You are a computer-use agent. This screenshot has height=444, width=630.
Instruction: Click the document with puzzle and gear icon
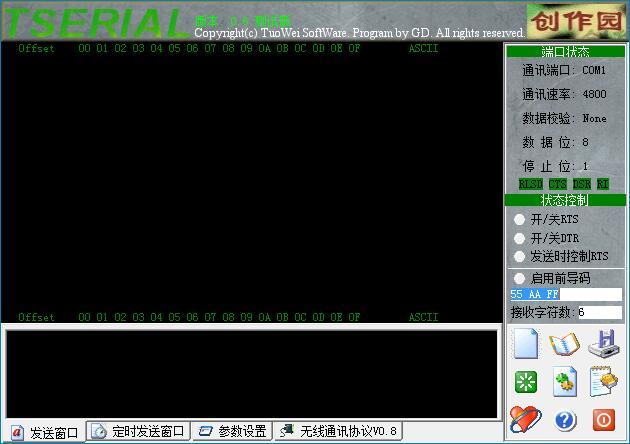565,381
